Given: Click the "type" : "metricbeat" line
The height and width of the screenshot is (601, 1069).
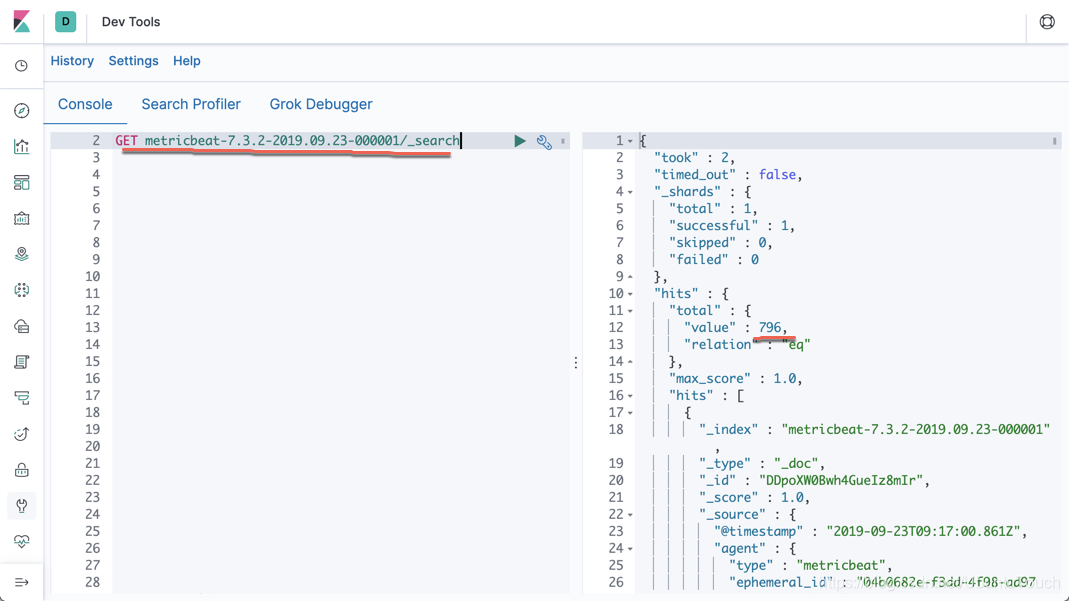Looking at the screenshot, I should 811,566.
